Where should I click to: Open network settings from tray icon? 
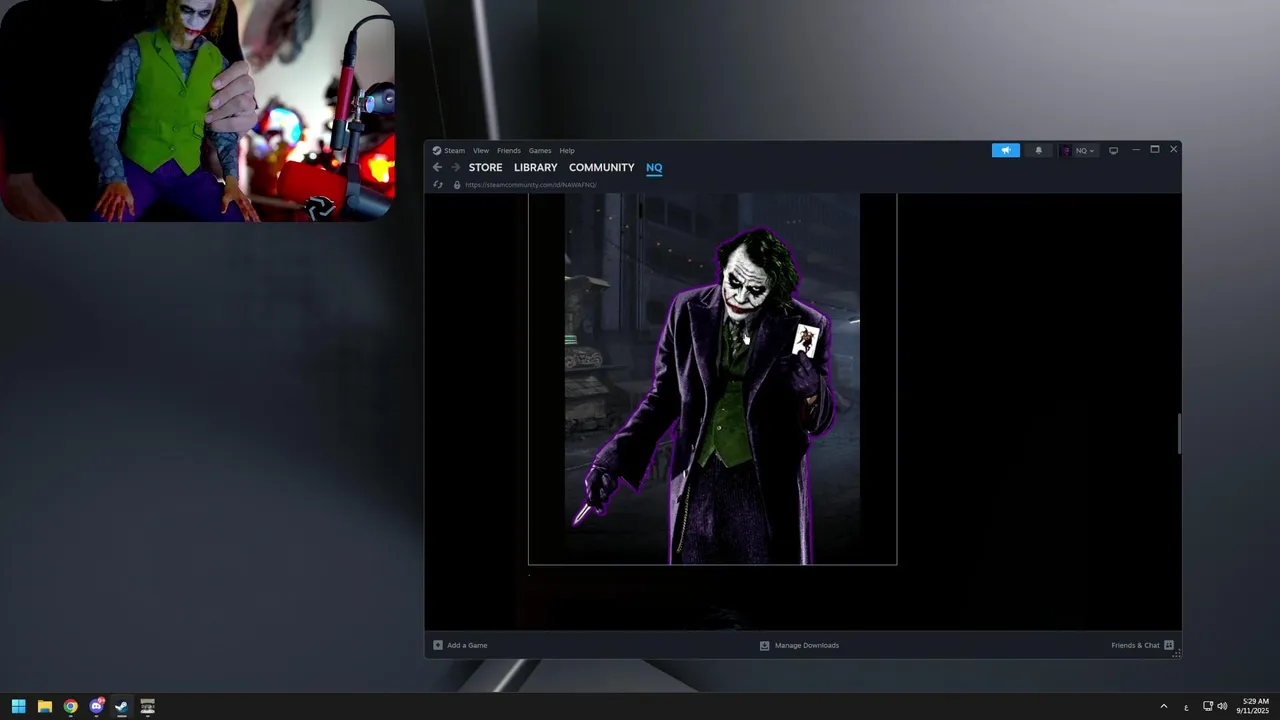coord(1208,706)
